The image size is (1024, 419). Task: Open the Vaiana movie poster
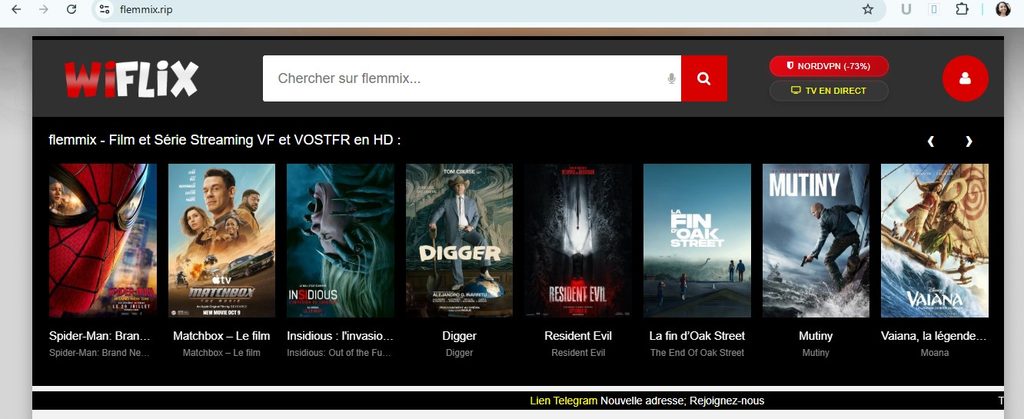[935, 240]
